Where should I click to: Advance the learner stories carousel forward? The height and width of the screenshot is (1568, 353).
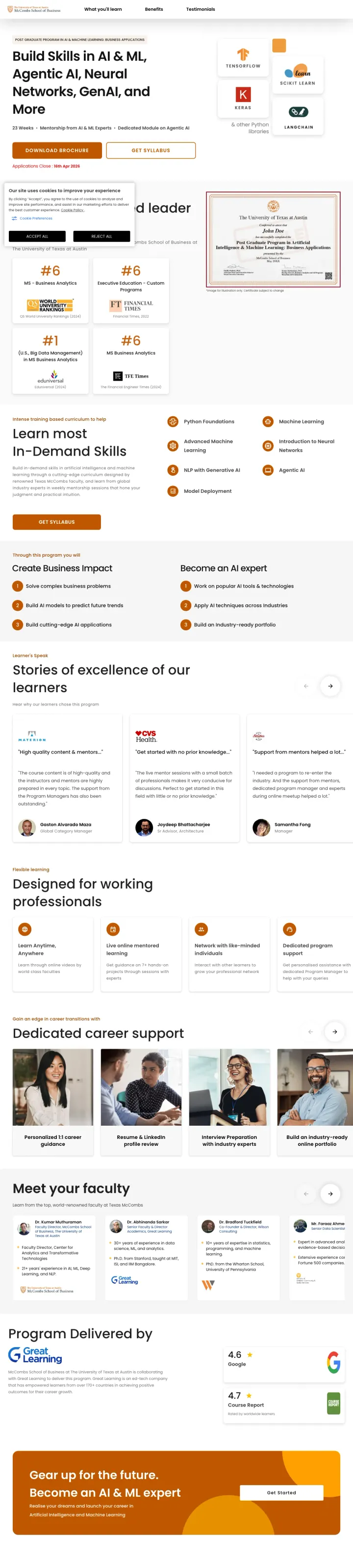coord(330,686)
